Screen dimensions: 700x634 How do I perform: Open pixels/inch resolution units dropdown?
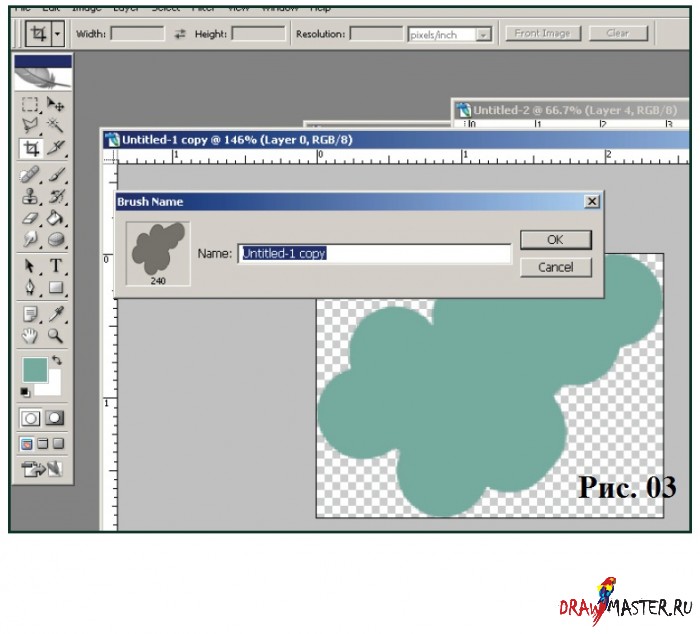click(483, 35)
